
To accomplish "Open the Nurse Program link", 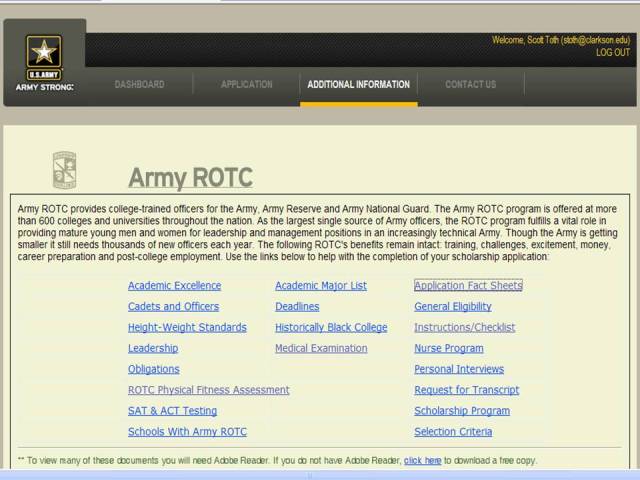I will [x=449, y=349].
